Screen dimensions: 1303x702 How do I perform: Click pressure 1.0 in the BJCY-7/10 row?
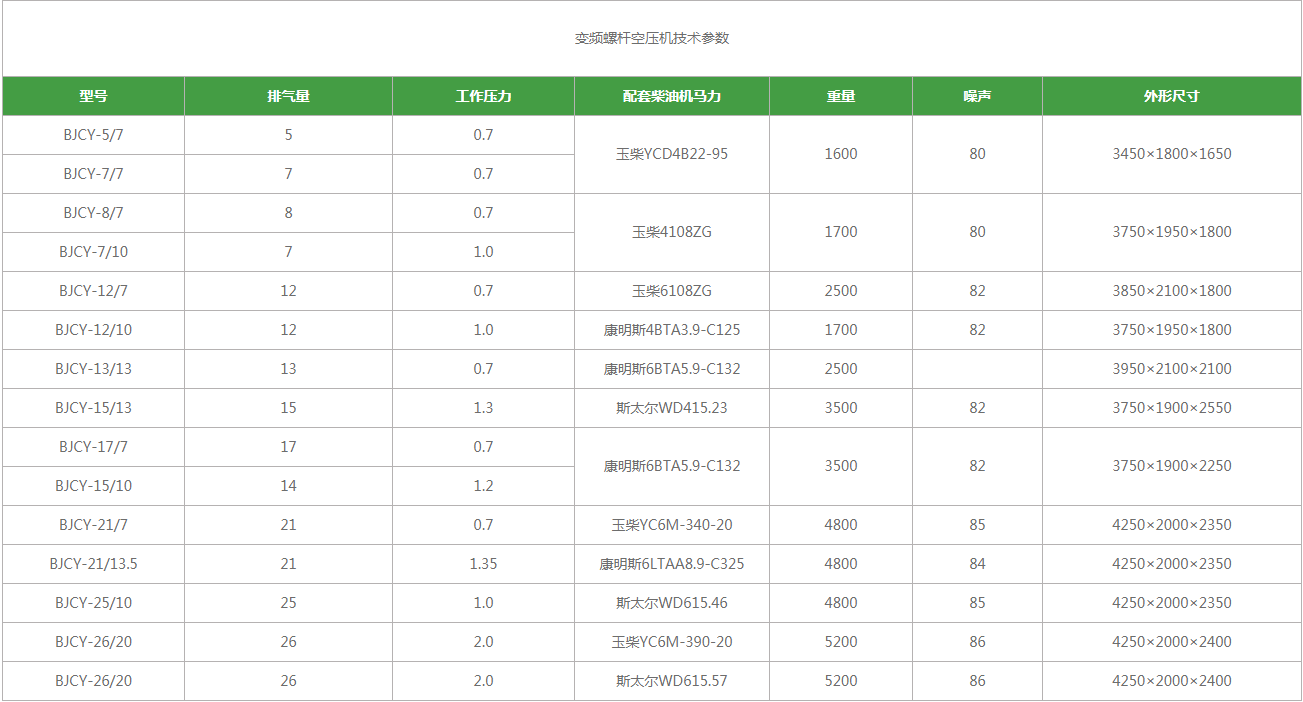(x=483, y=252)
